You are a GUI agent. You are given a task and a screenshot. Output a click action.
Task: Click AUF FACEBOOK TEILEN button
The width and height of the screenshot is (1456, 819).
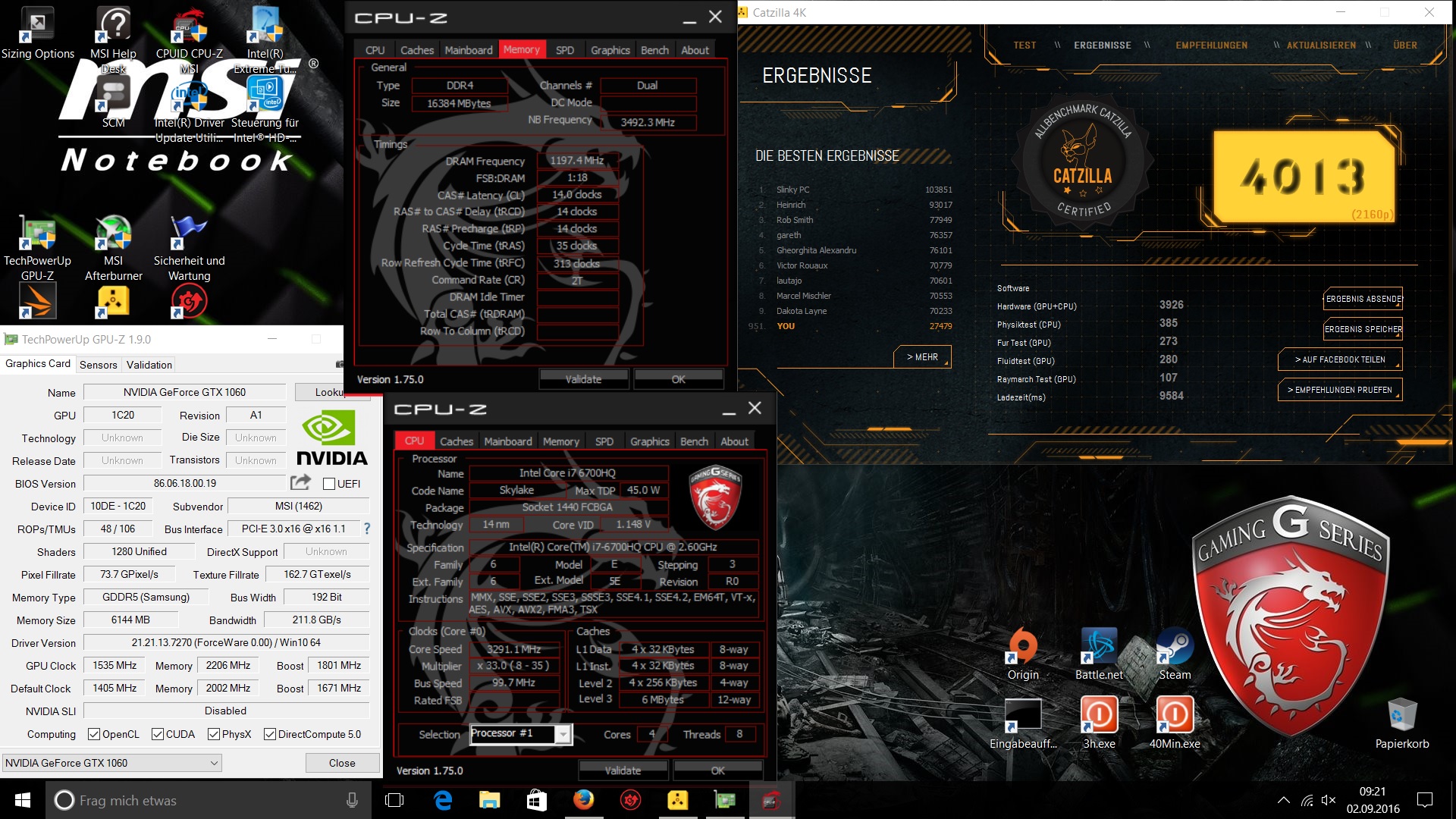tap(1339, 359)
